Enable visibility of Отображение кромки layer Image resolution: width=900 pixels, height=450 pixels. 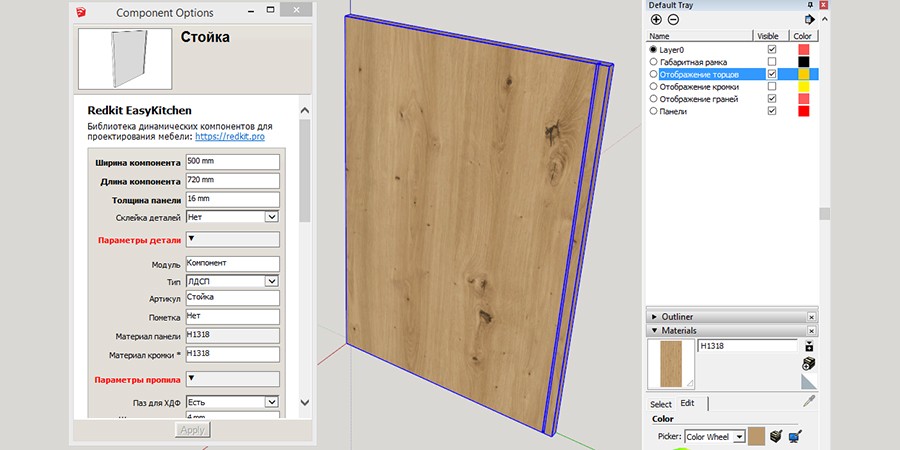tap(771, 86)
